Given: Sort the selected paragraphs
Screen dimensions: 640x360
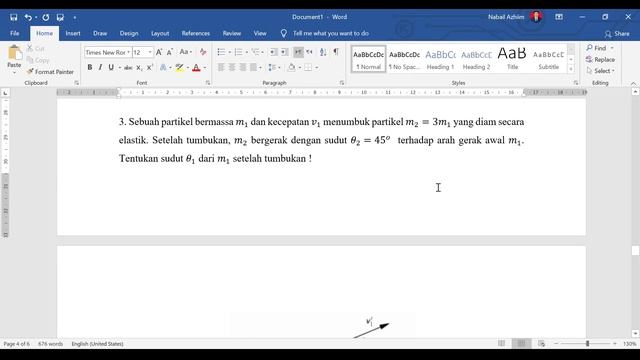Looking at the screenshot, I should (x=323, y=52).
